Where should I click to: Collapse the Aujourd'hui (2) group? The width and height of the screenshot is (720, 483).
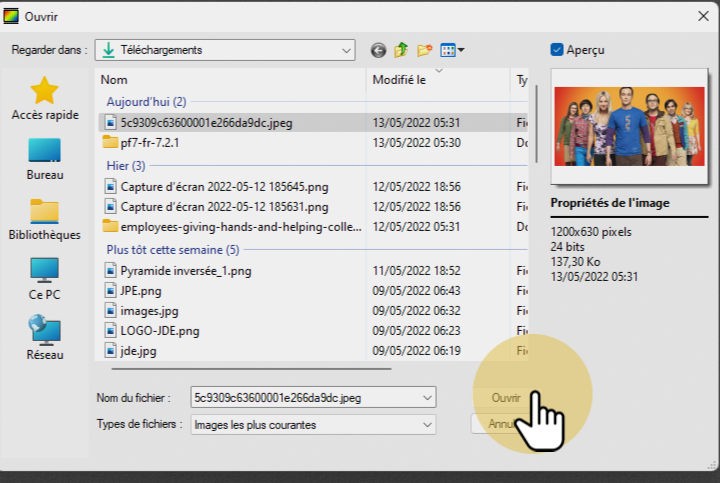(146, 101)
